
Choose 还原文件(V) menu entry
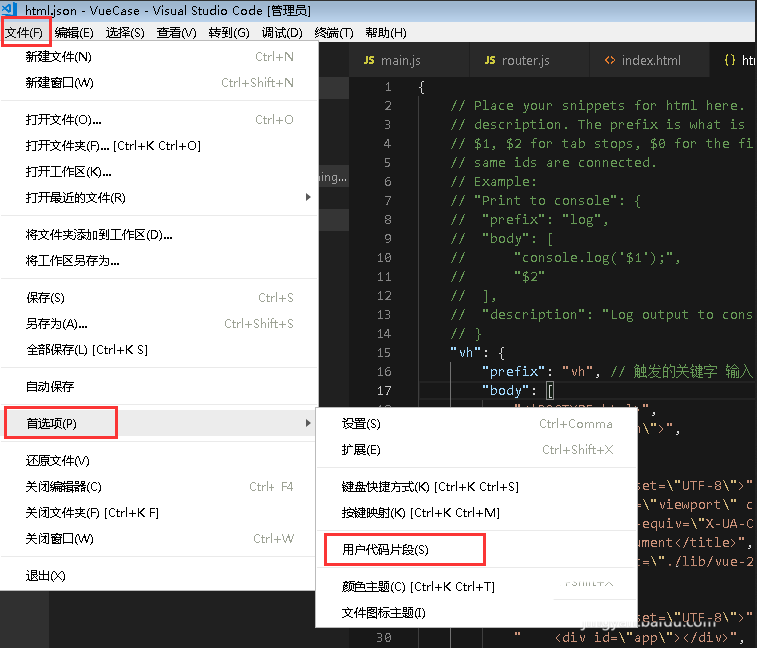[159, 461]
